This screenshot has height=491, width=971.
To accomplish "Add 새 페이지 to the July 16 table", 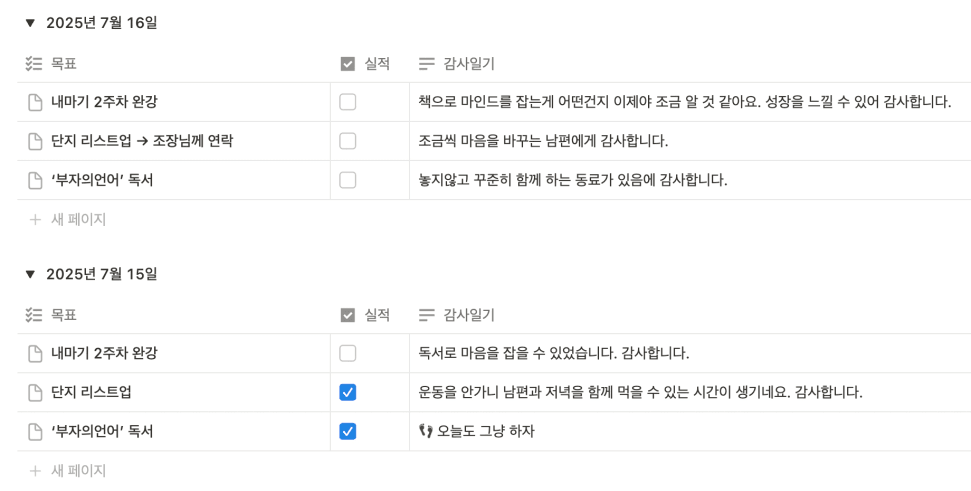I will tap(67, 220).
